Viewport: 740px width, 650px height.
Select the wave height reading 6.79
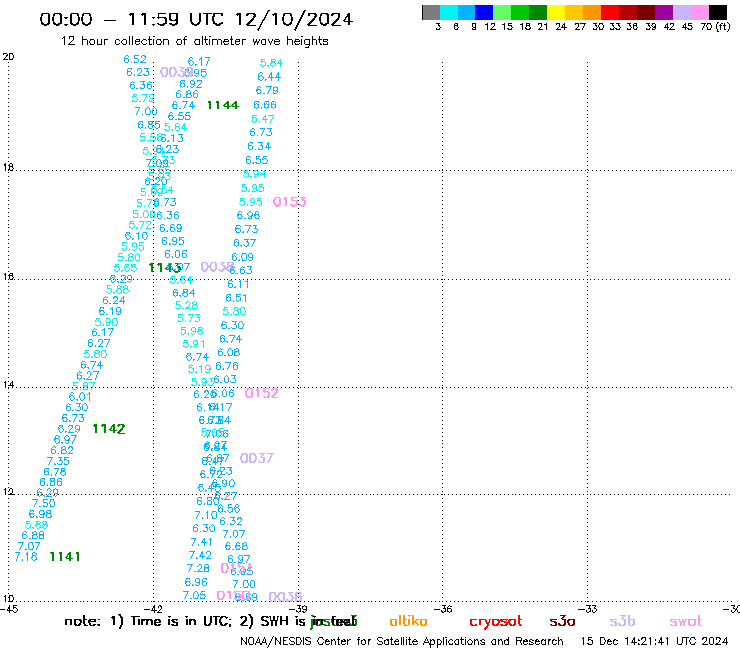coord(267,90)
